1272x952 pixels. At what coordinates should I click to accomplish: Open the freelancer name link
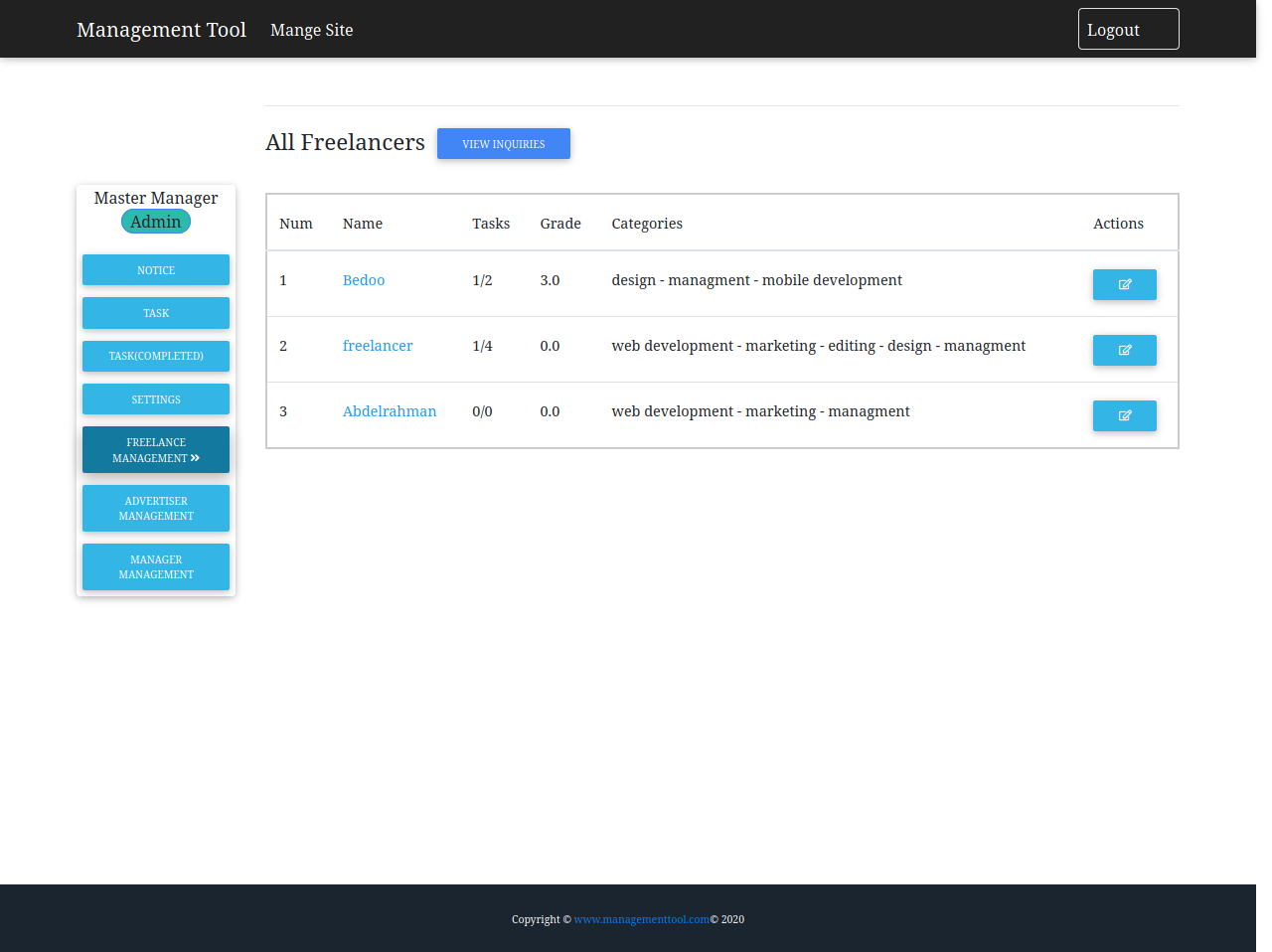pos(378,346)
